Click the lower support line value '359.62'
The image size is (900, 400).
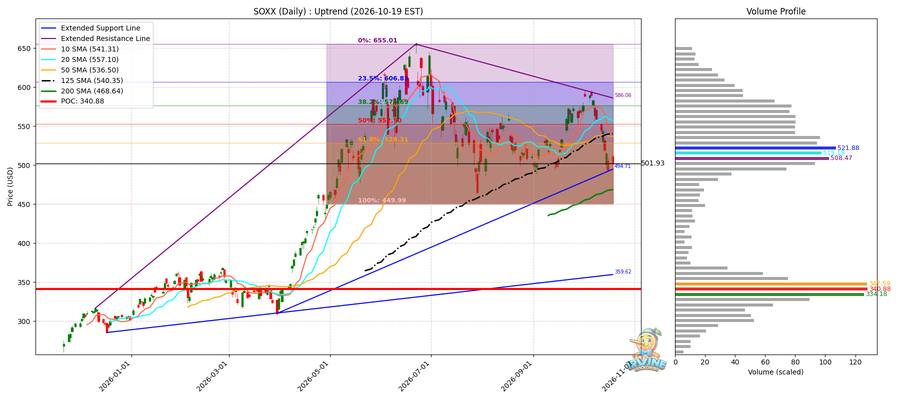[623, 271]
